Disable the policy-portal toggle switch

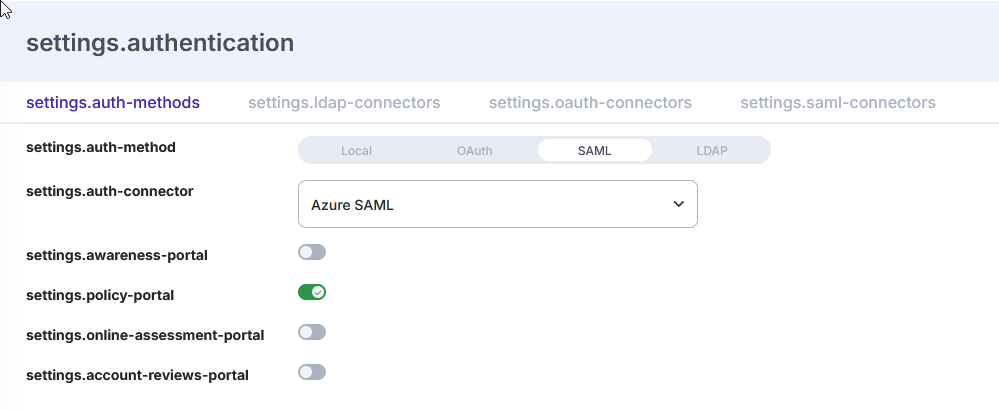pyautogui.click(x=312, y=292)
